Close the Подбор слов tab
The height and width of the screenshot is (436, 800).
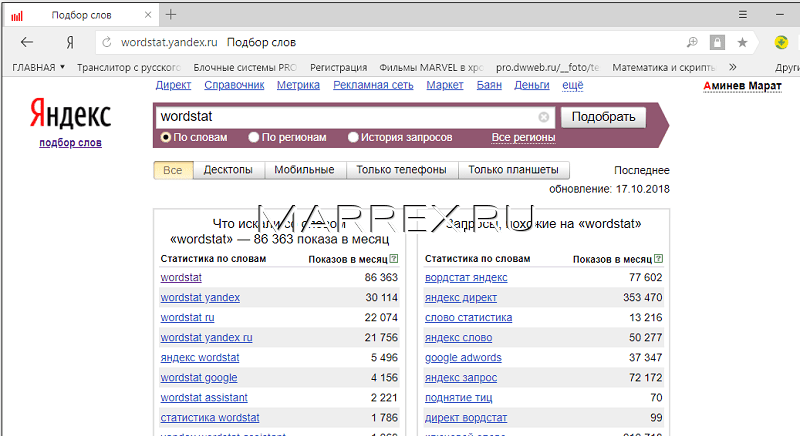click(x=148, y=15)
